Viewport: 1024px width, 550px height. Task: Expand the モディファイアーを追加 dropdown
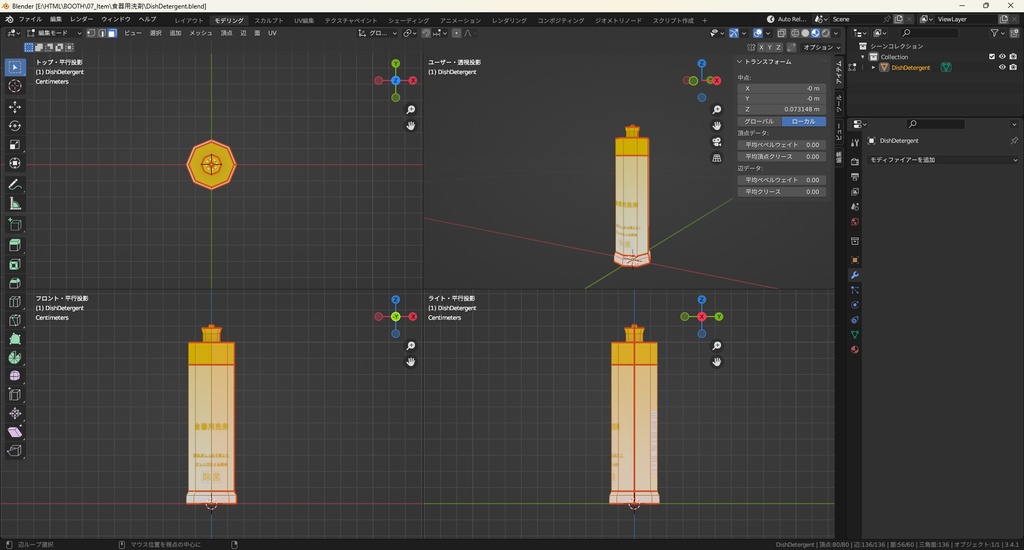(x=942, y=160)
